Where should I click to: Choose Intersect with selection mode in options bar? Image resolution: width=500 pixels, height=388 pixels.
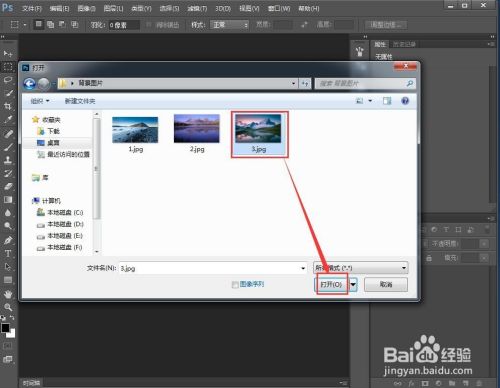point(74,24)
